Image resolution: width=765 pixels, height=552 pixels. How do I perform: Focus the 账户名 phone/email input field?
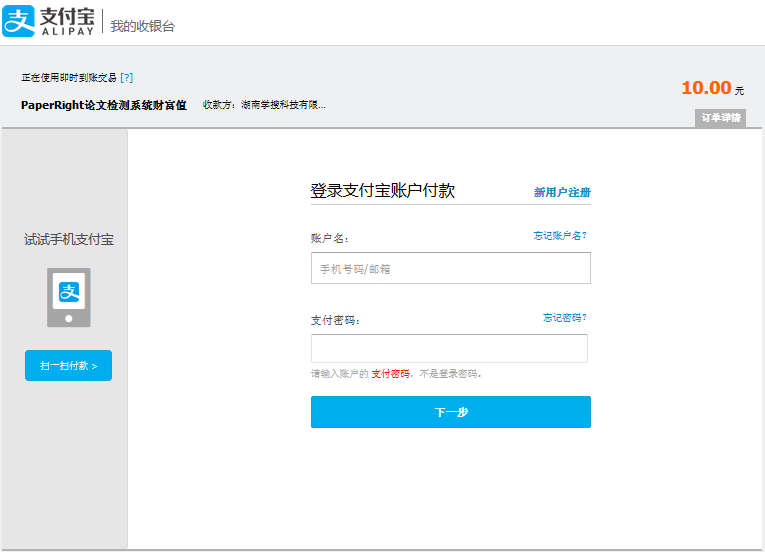click(x=450, y=268)
